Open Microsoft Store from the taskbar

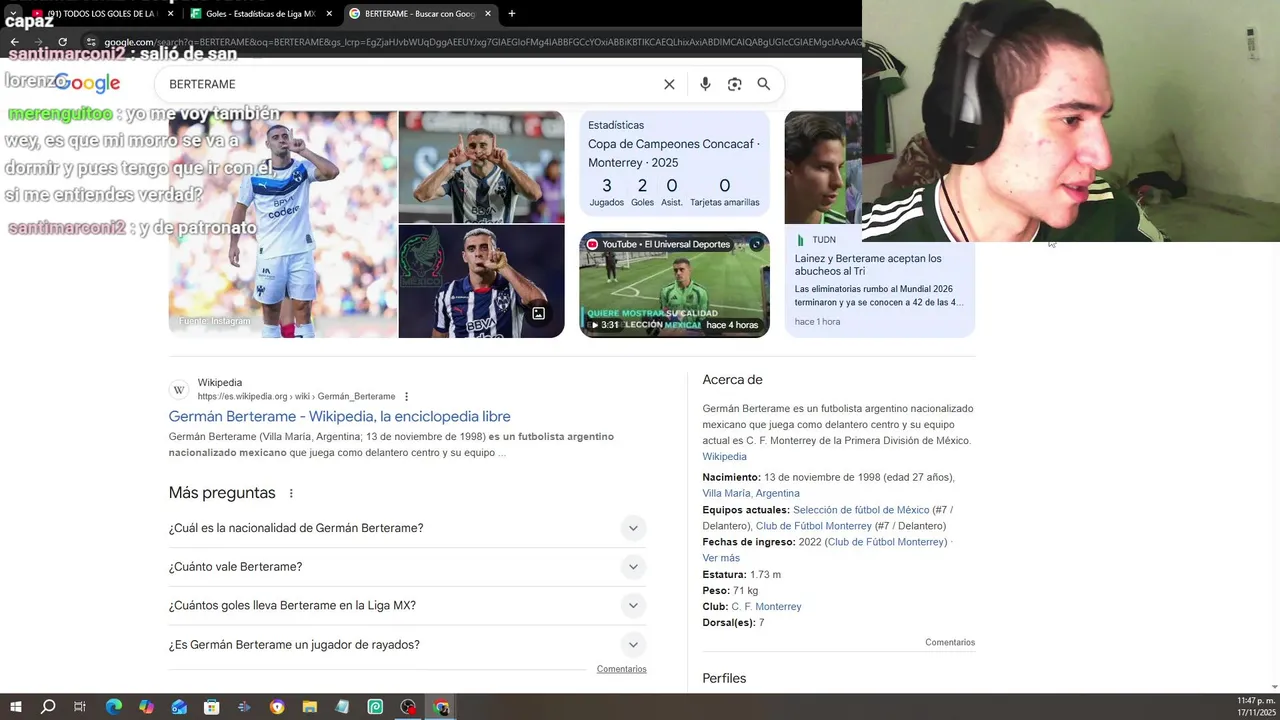click(211, 707)
